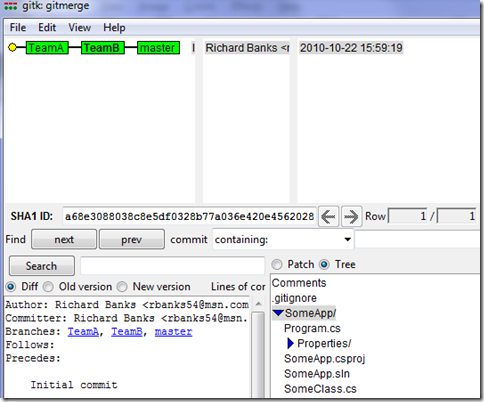Select the yellow commit node in graph
This screenshot has width=484, height=402.
click(x=12, y=48)
